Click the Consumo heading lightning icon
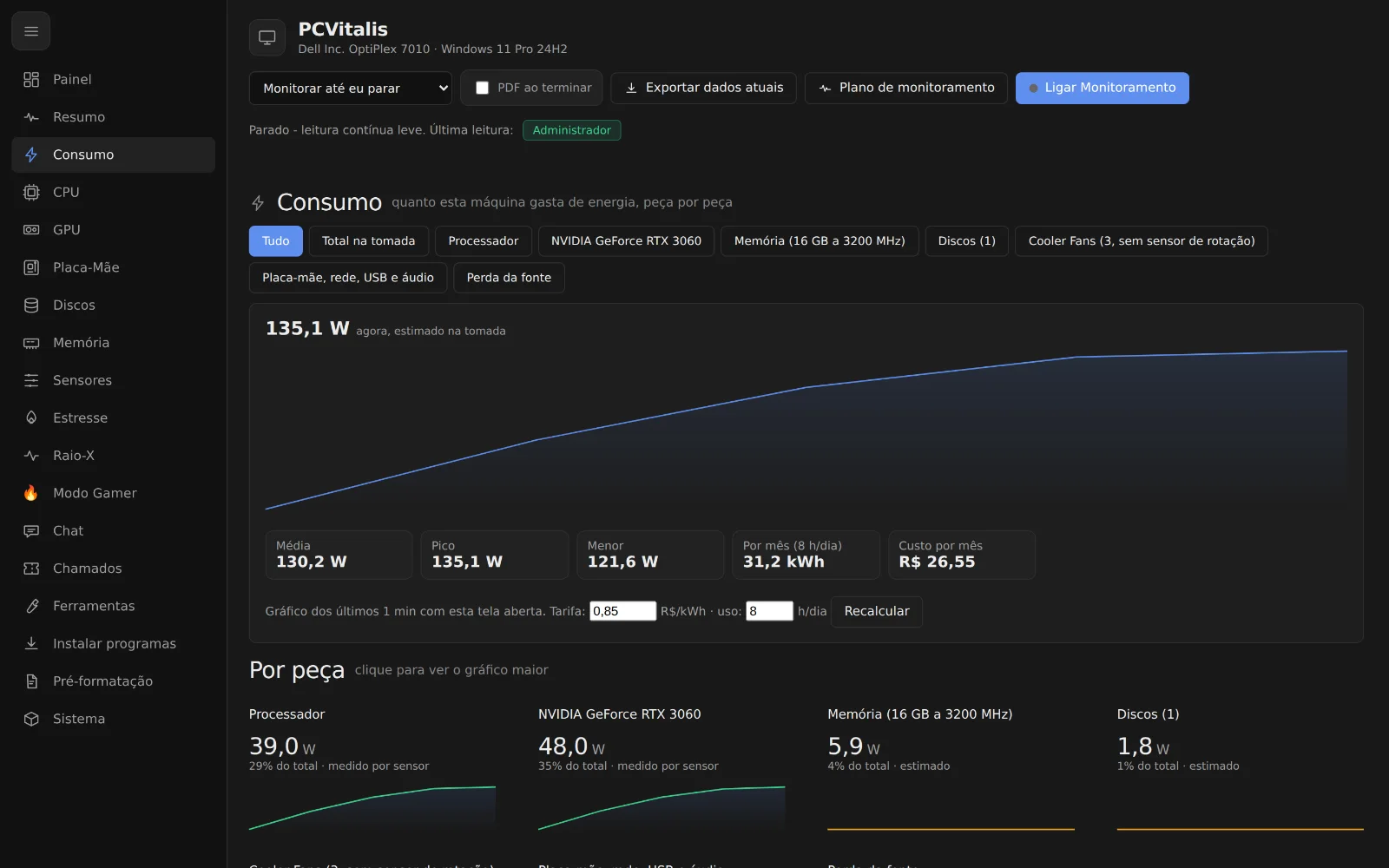Screen dimensions: 1389x868 click(258, 203)
